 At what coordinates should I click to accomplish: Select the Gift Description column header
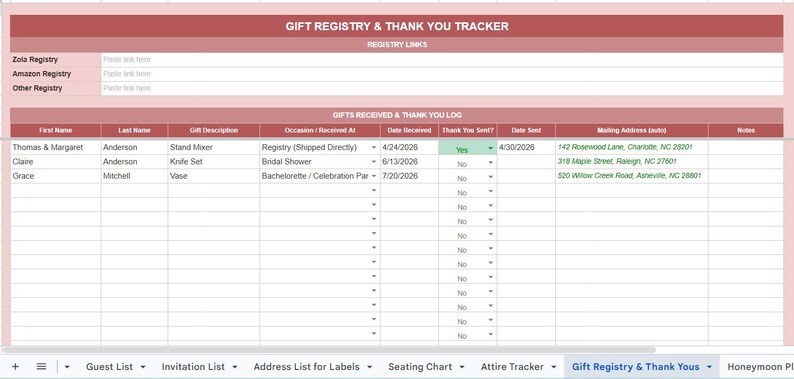(214, 130)
